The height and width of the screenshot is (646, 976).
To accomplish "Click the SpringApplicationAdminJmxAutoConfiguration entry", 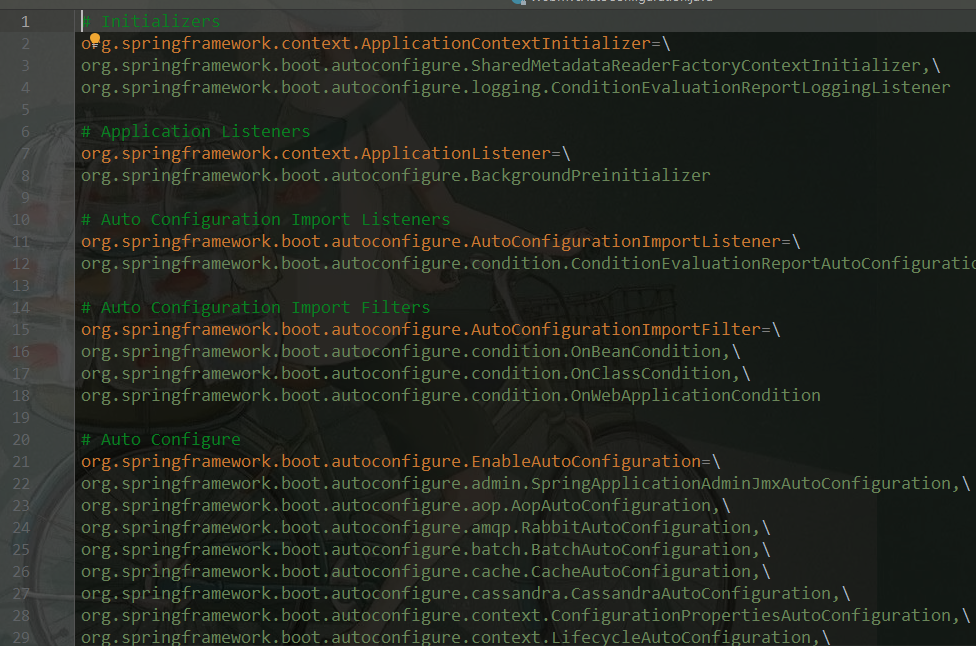I will (x=525, y=484).
